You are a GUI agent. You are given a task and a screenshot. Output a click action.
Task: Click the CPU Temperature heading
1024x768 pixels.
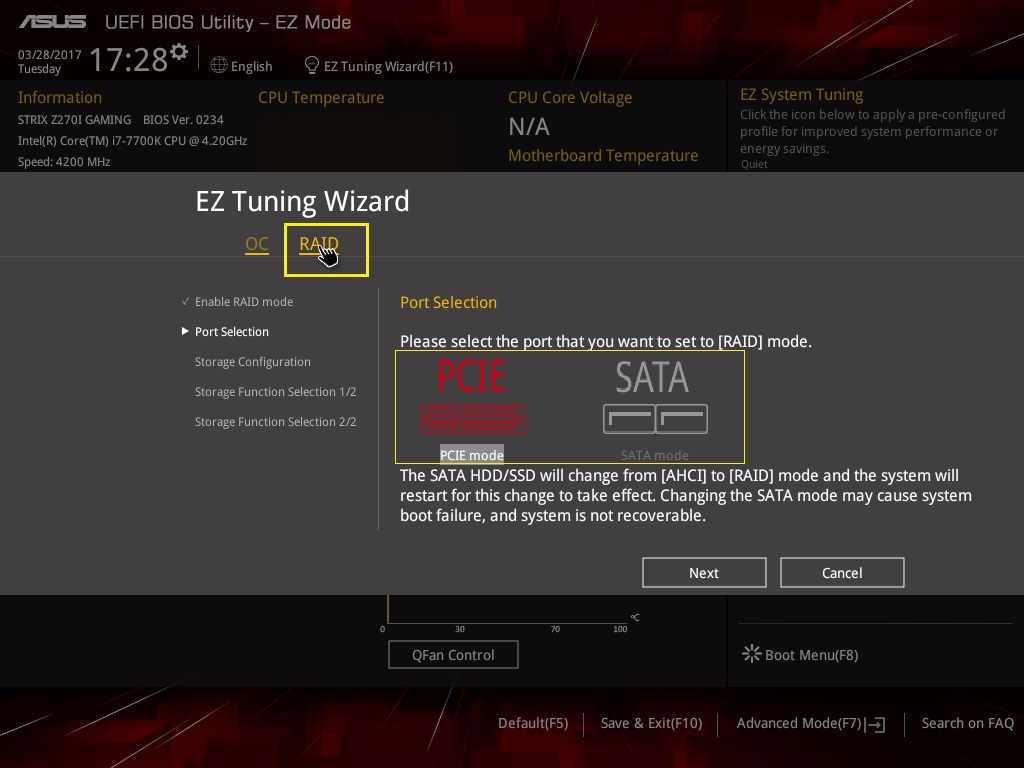click(321, 97)
